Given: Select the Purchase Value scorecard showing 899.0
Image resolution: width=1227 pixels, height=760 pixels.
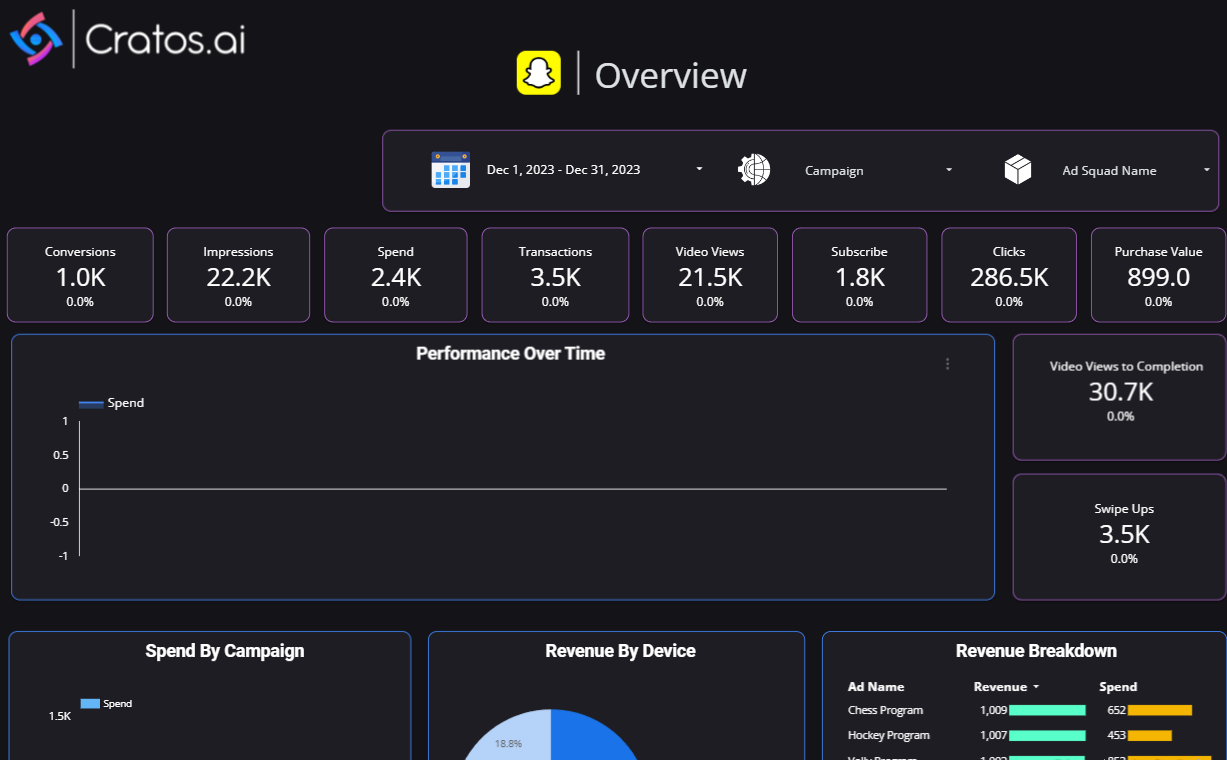Looking at the screenshot, I should 1158,275.
